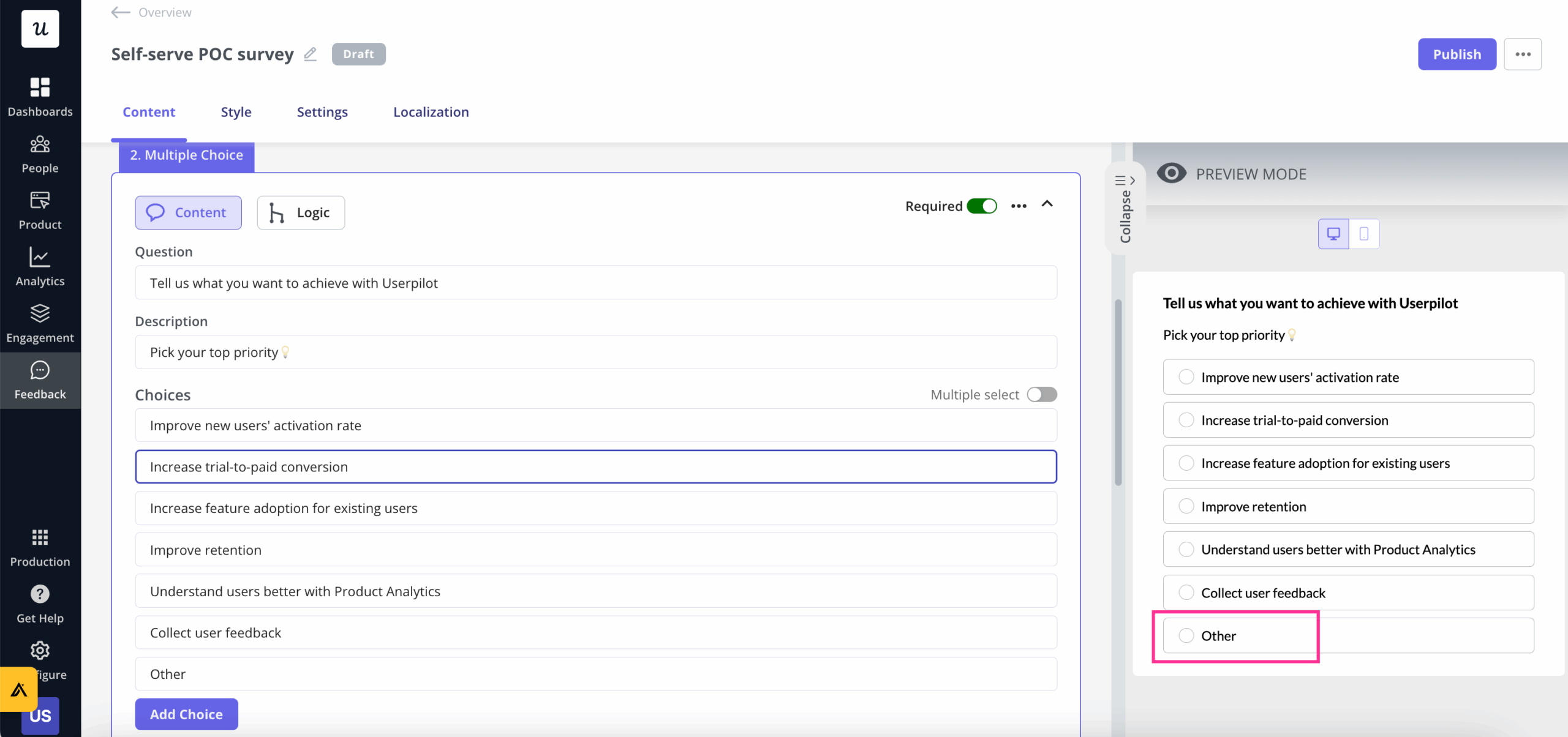The width and height of the screenshot is (1568, 737).
Task: Collapse the preview panel
Action: [1125, 208]
